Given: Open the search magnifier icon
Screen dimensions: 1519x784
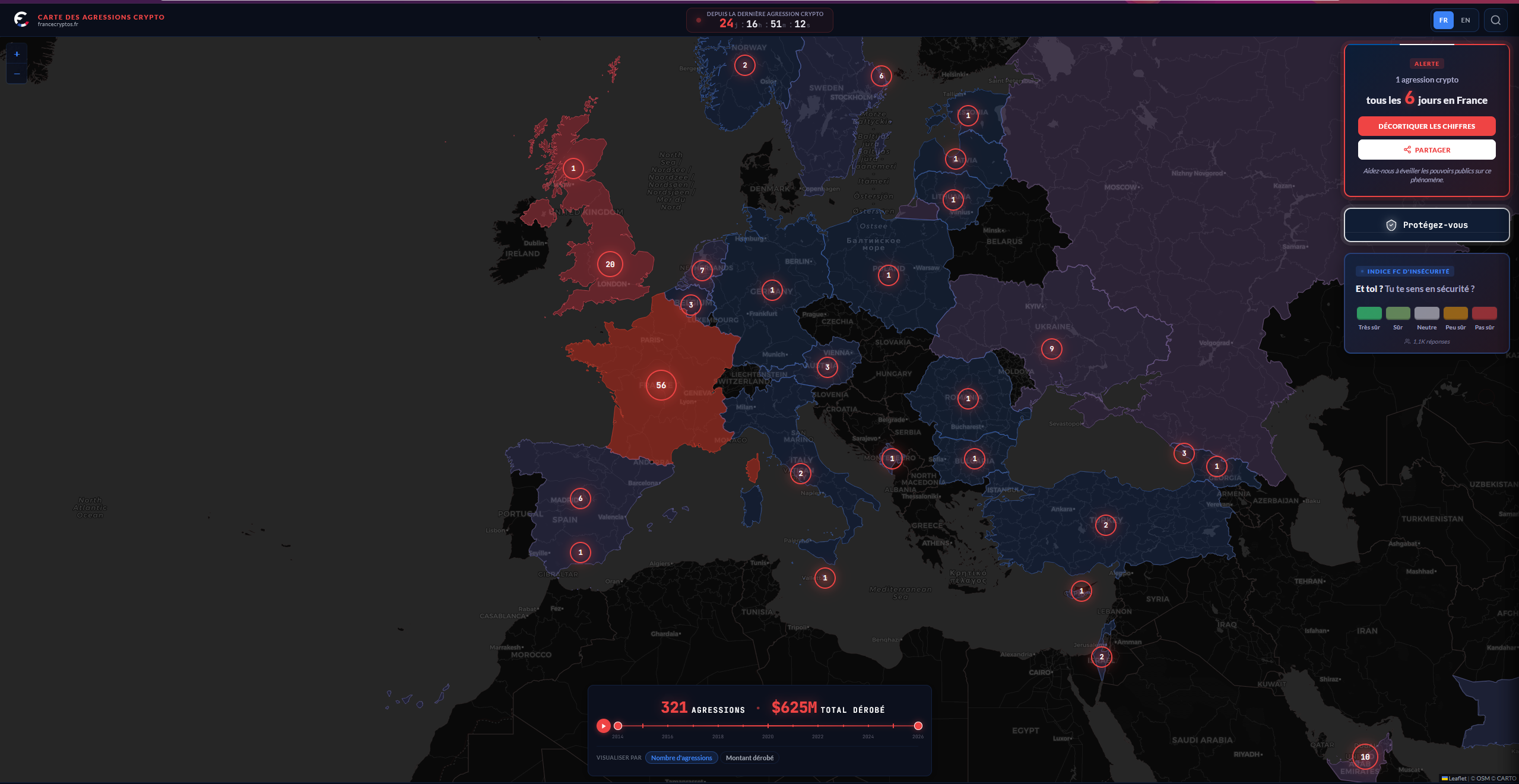Looking at the screenshot, I should coord(1496,20).
